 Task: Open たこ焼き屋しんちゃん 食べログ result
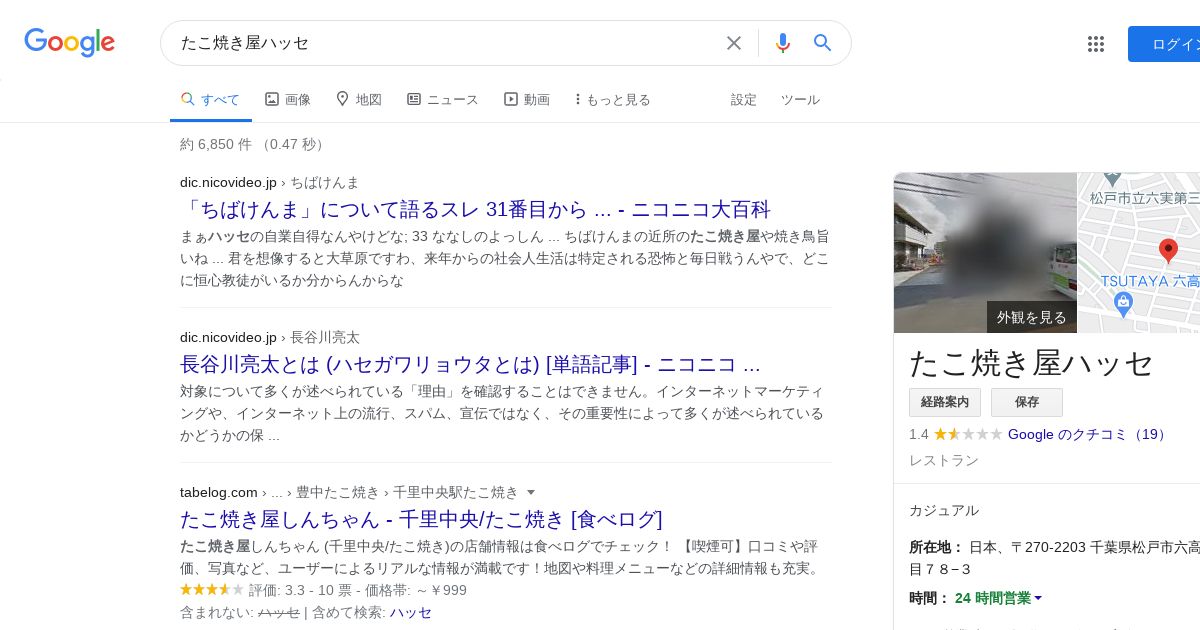click(x=421, y=519)
